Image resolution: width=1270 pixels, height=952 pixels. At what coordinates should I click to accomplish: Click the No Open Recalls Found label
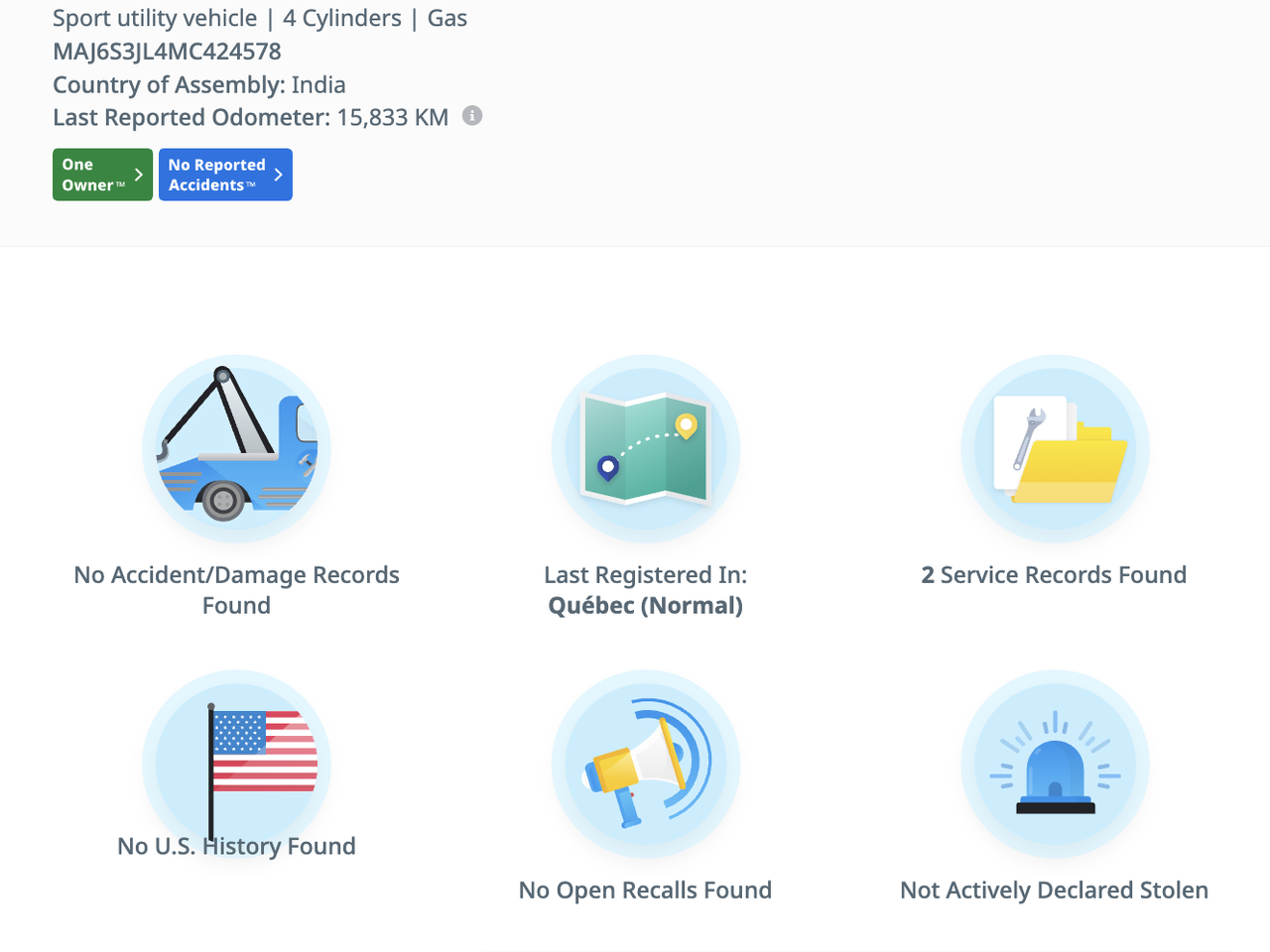pyautogui.click(x=645, y=891)
